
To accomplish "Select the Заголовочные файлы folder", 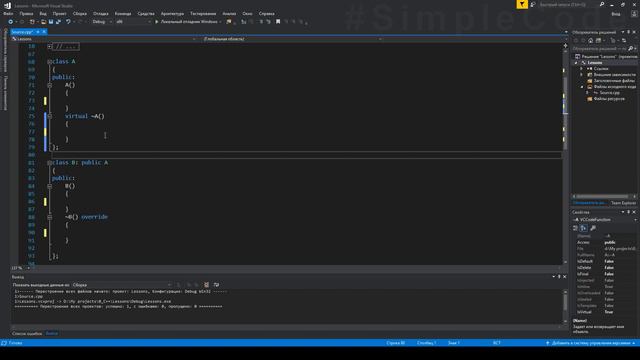I will [x=611, y=81].
